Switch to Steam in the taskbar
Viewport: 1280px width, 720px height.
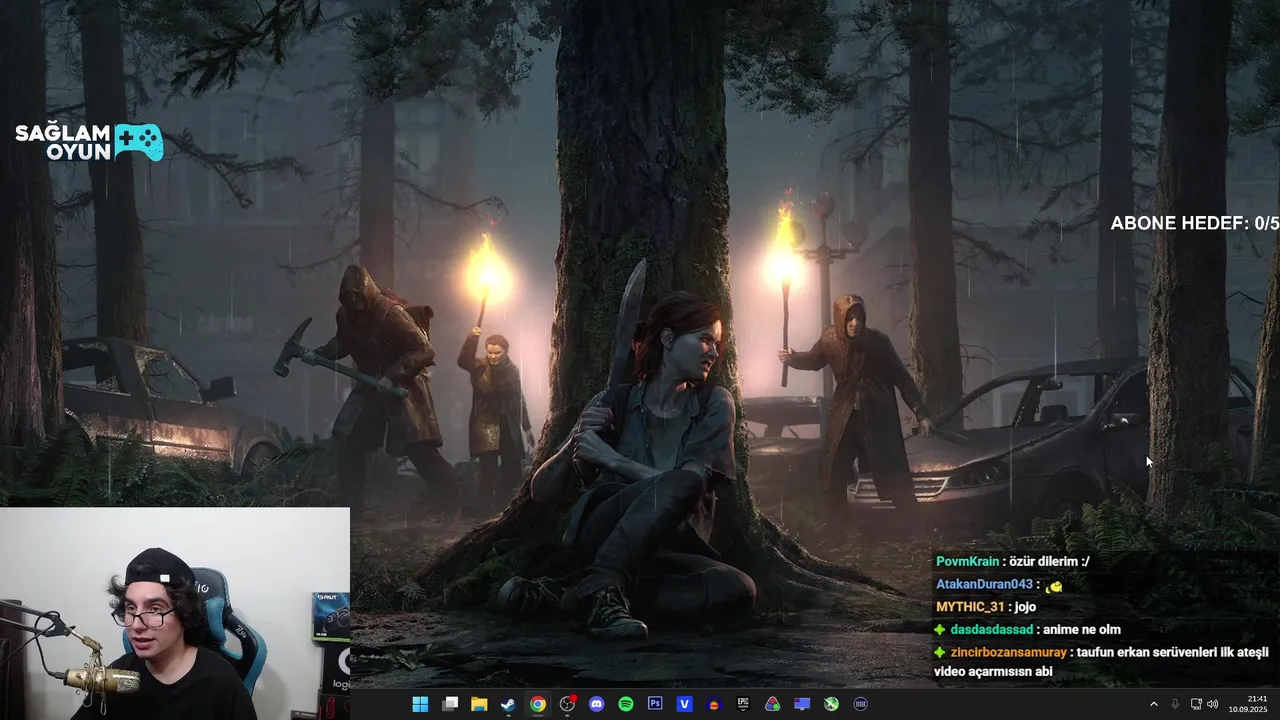(508, 704)
